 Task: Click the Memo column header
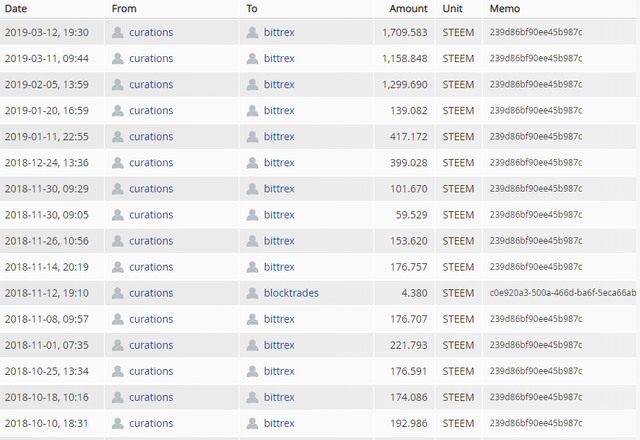point(505,9)
